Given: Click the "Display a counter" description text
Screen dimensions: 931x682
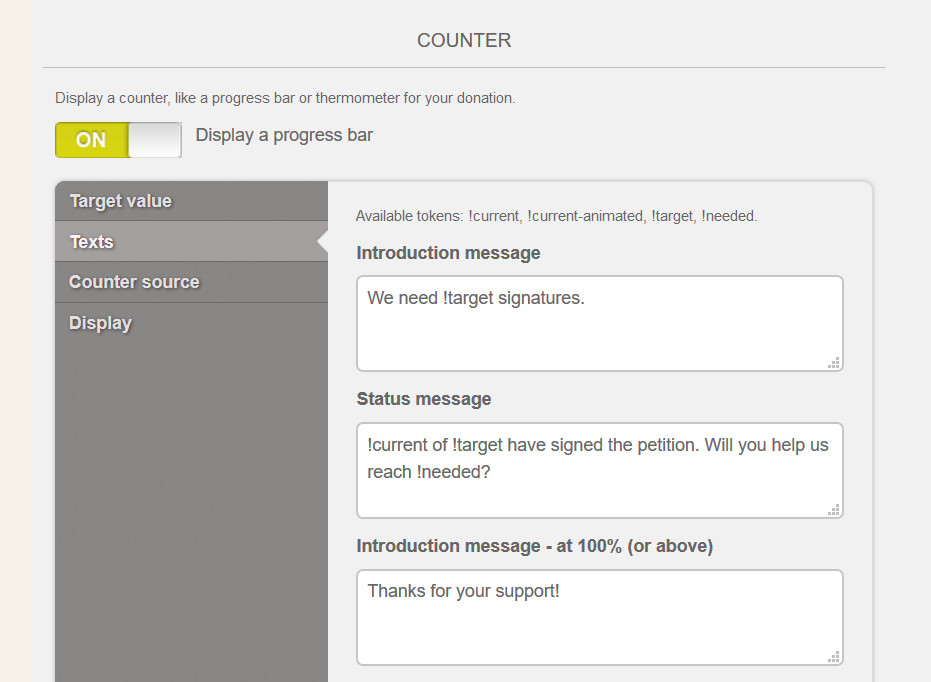Looking at the screenshot, I should [285, 98].
